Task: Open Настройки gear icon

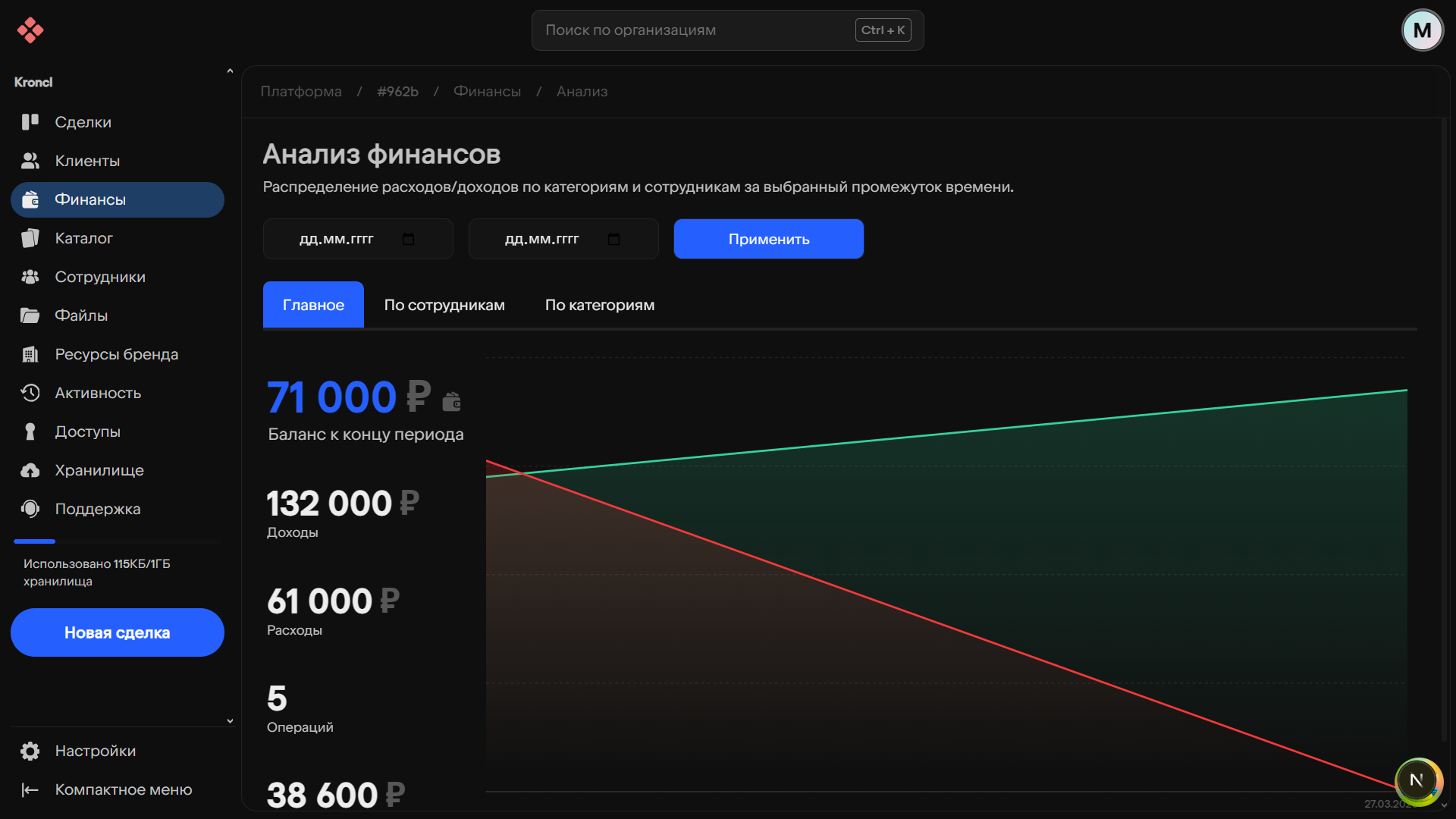Action: click(x=30, y=751)
